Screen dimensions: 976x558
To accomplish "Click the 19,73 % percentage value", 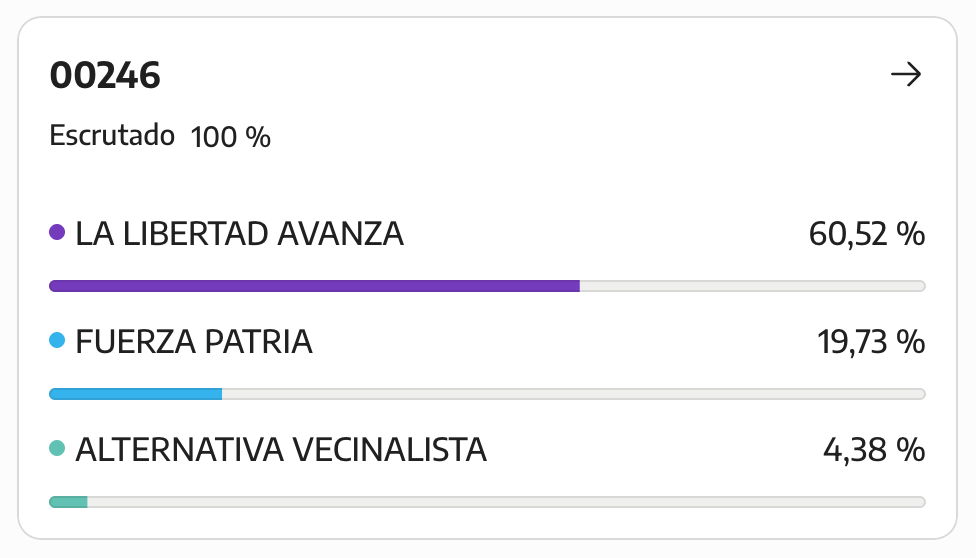I will pyautogui.click(x=871, y=342).
